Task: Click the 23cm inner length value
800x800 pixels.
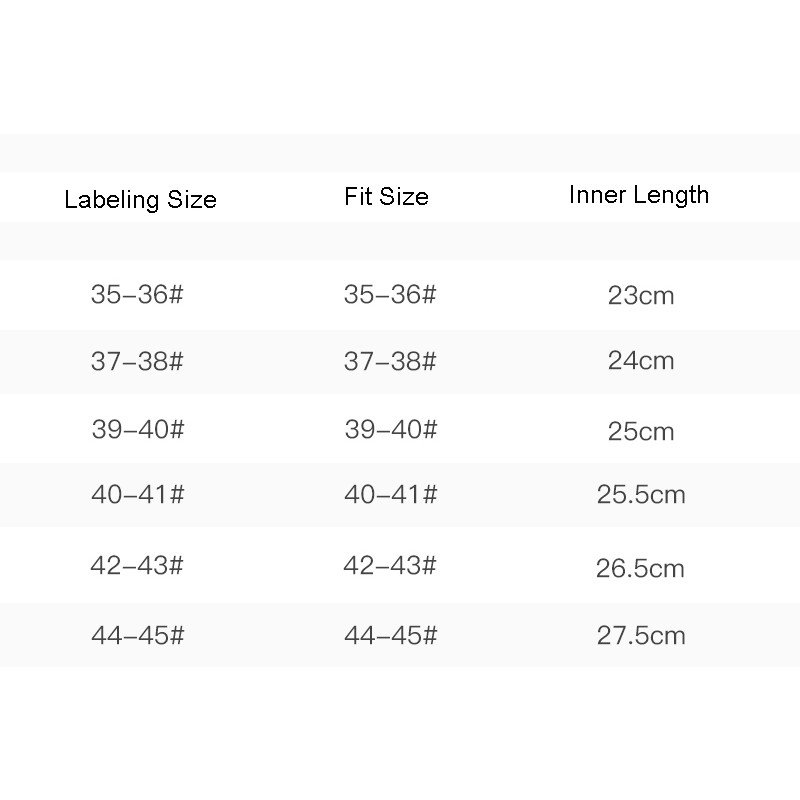Action: (641, 296)
